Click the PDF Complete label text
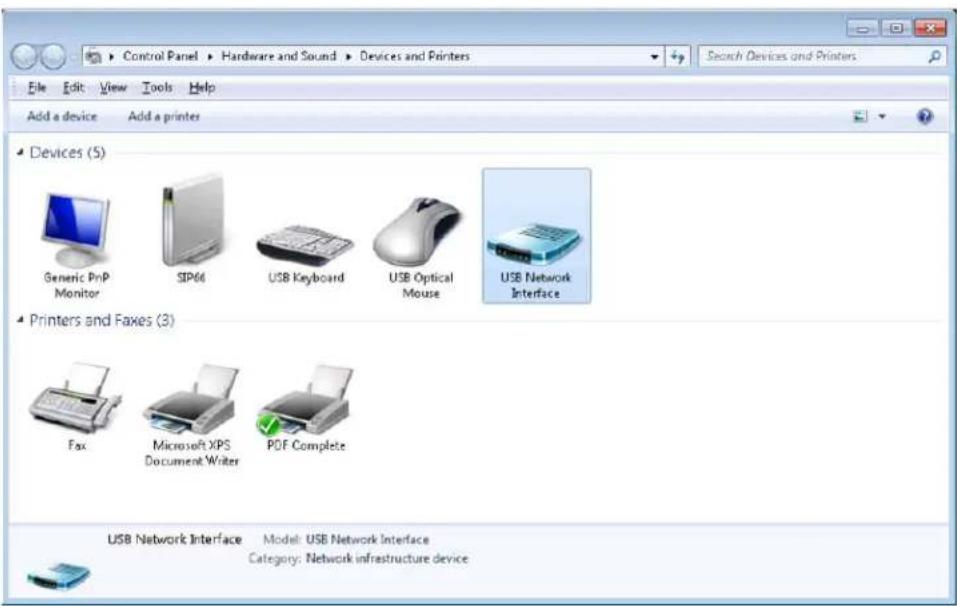The width and height of the screenshot is (957, 606). click(x=306, y=445)
